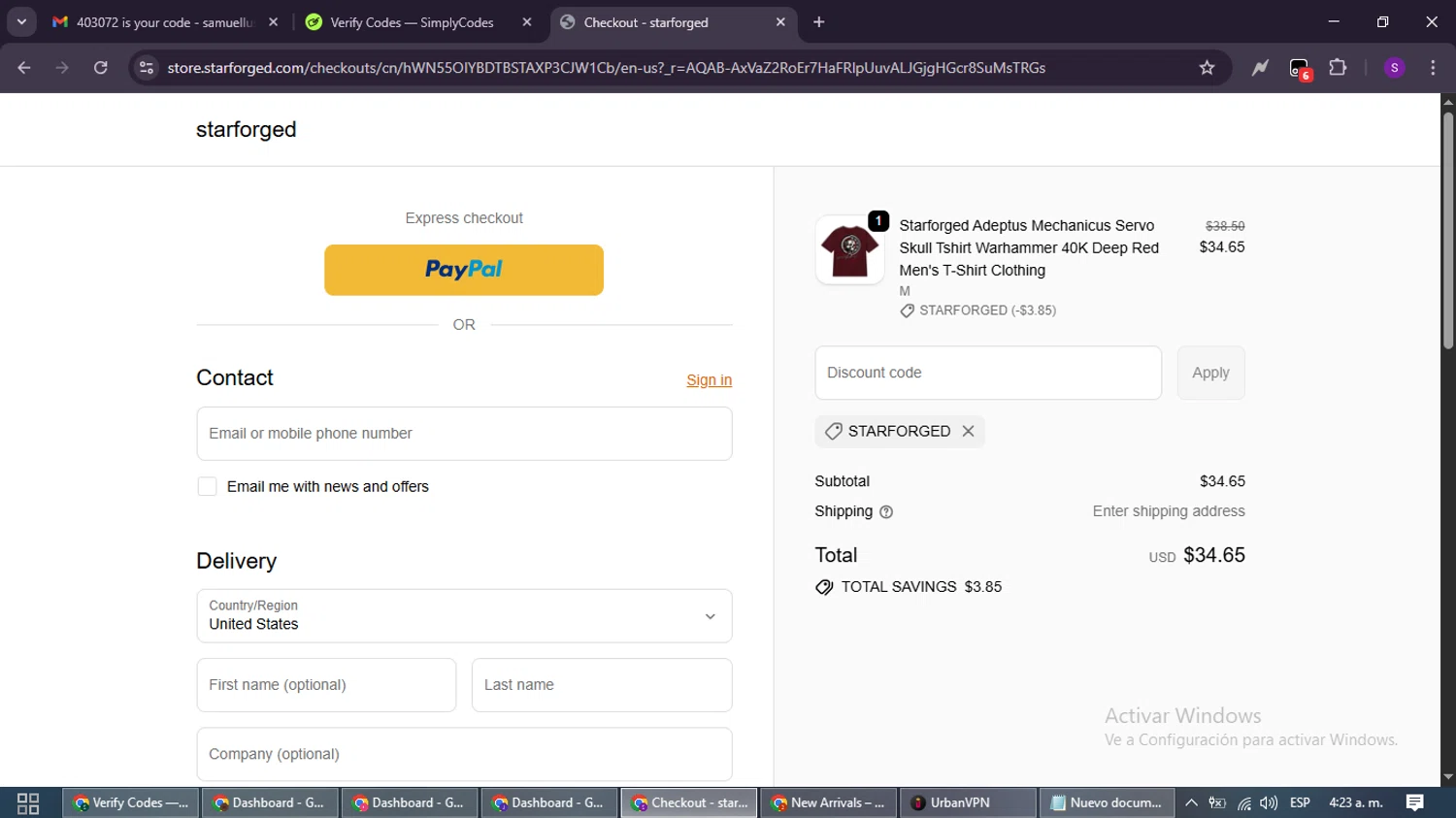The image size is (1456, 818).
Task: Open the Chrome three-dot menu
Action: (1433, 68)
